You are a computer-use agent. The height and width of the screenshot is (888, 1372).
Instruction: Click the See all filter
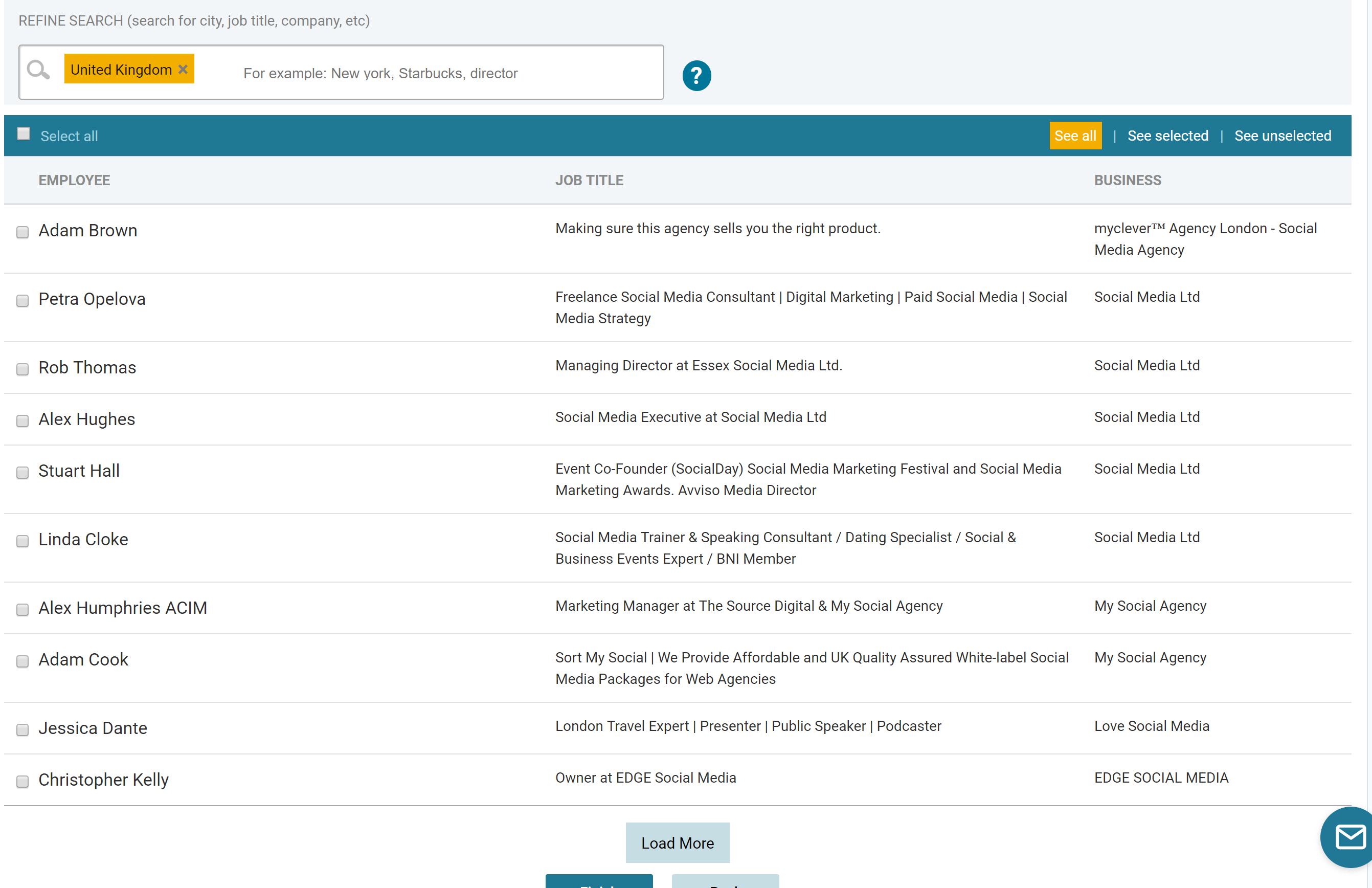coord(1074,136)
